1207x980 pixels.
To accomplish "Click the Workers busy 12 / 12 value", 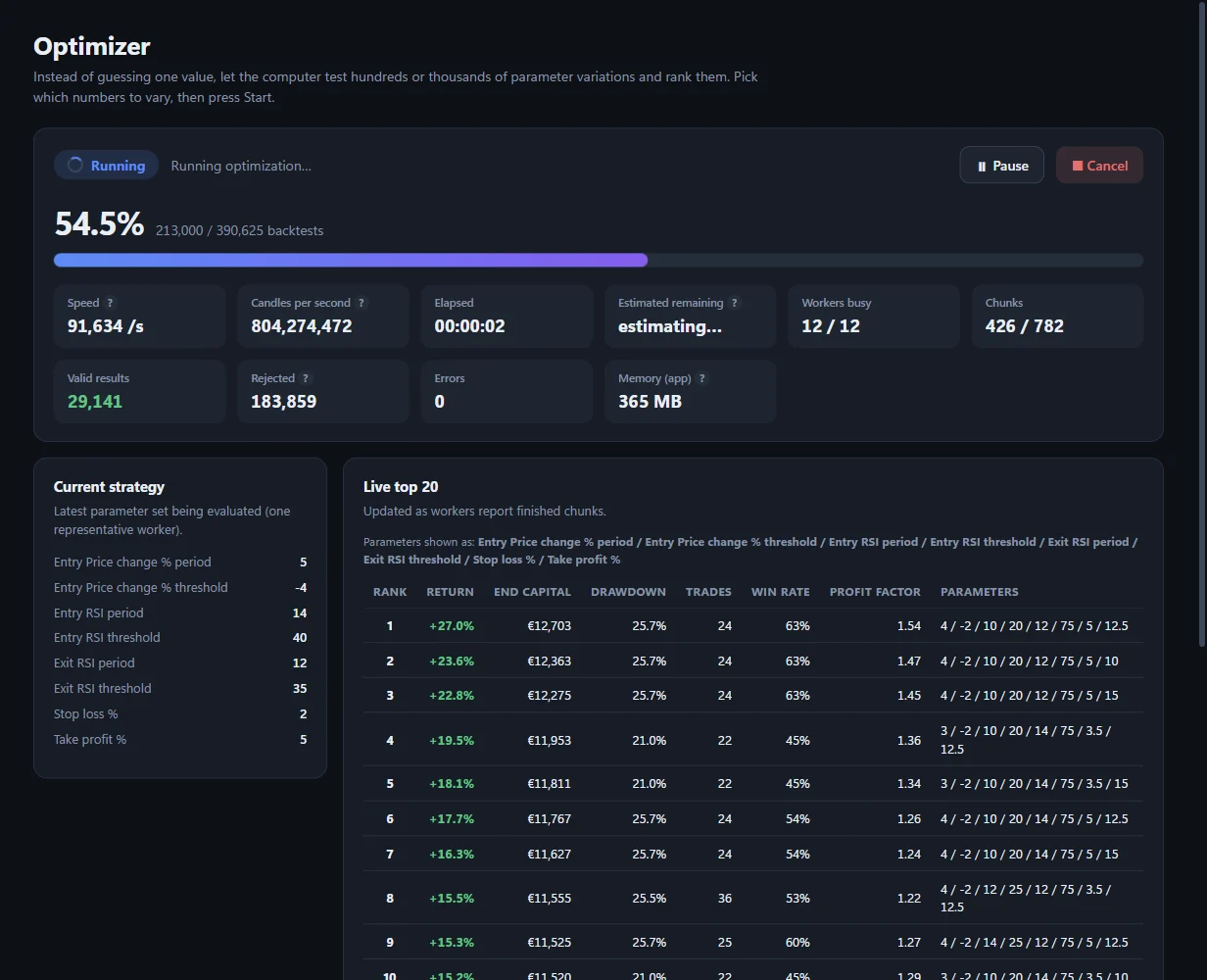I will click(831, 326).
